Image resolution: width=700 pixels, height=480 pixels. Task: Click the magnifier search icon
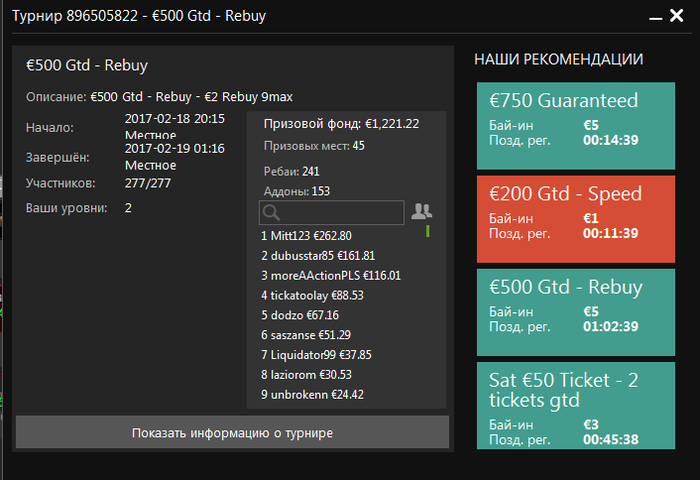[x=271, y=212]
